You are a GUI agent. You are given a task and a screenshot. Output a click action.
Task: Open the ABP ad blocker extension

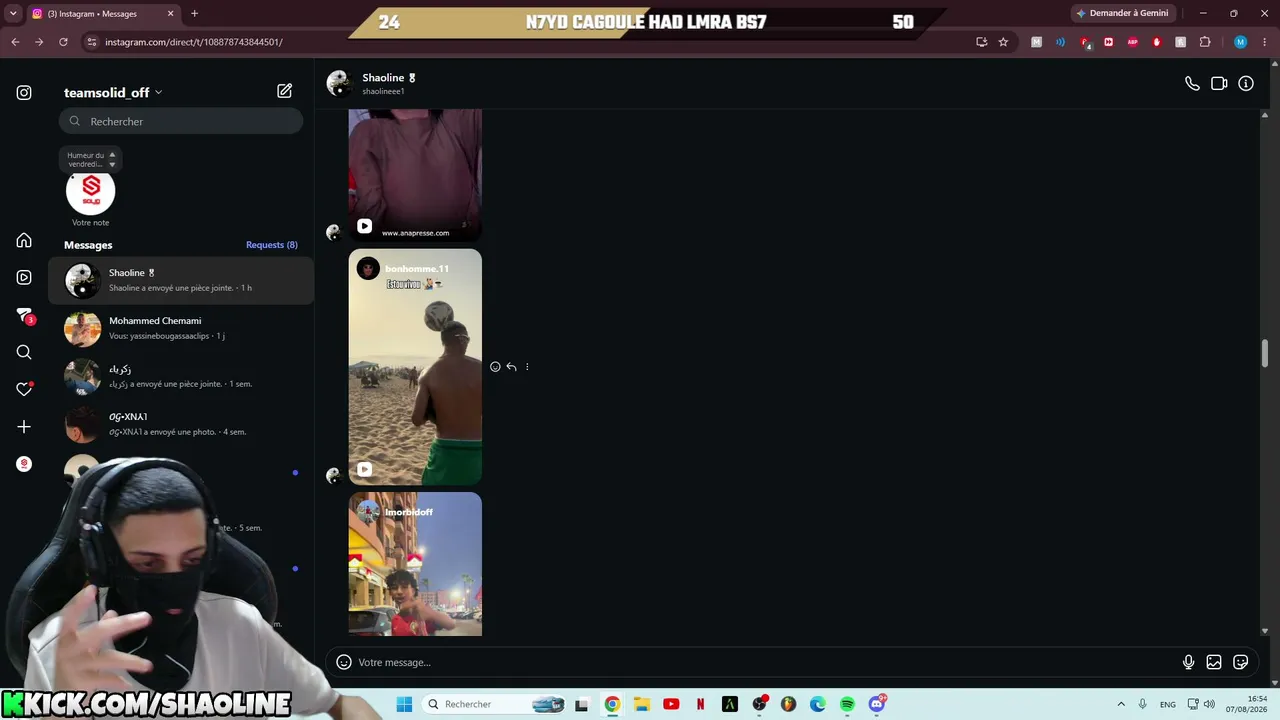[x=1133, y=42]
